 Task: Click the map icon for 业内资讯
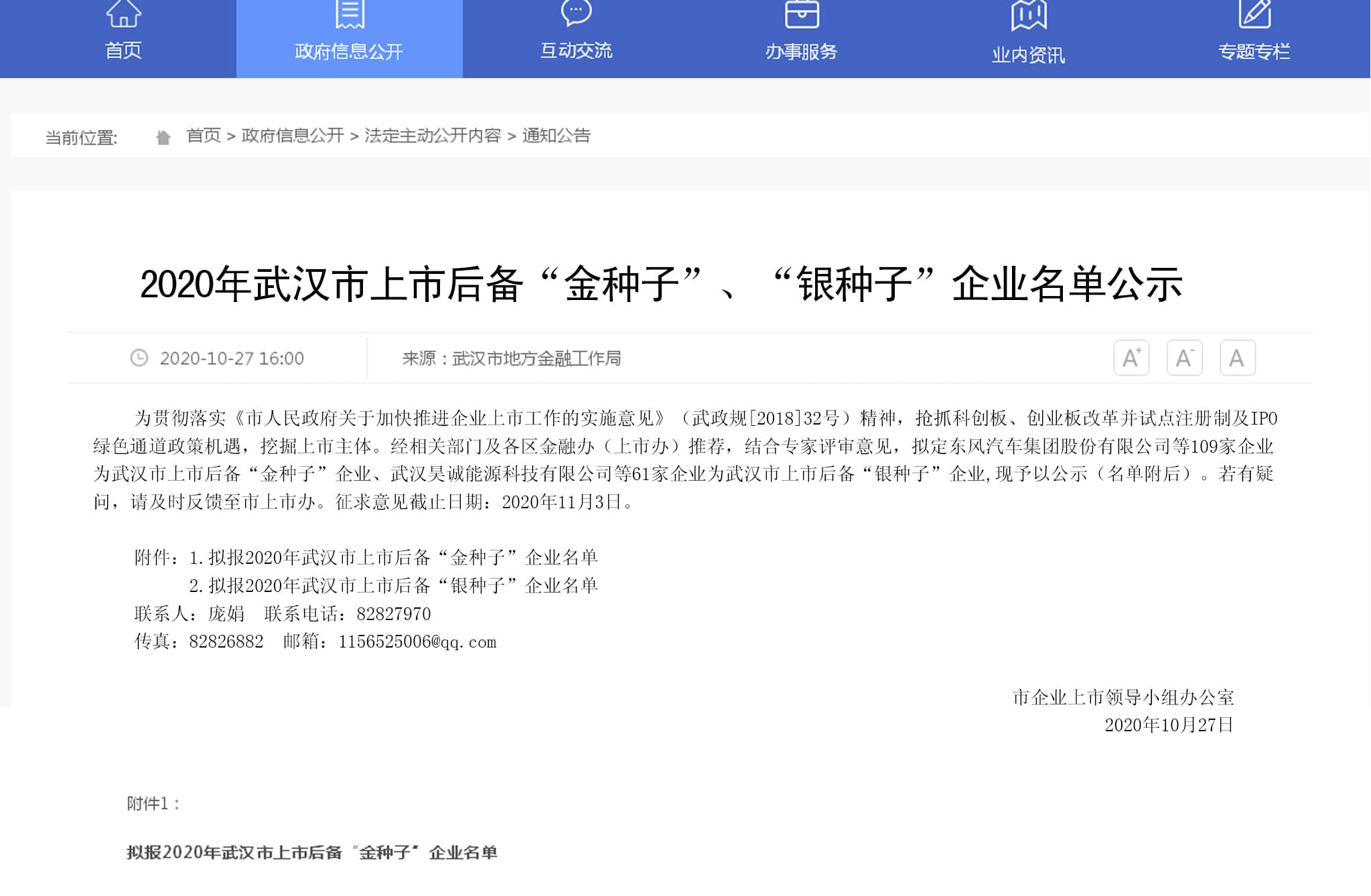click(x=1028, y=15)
